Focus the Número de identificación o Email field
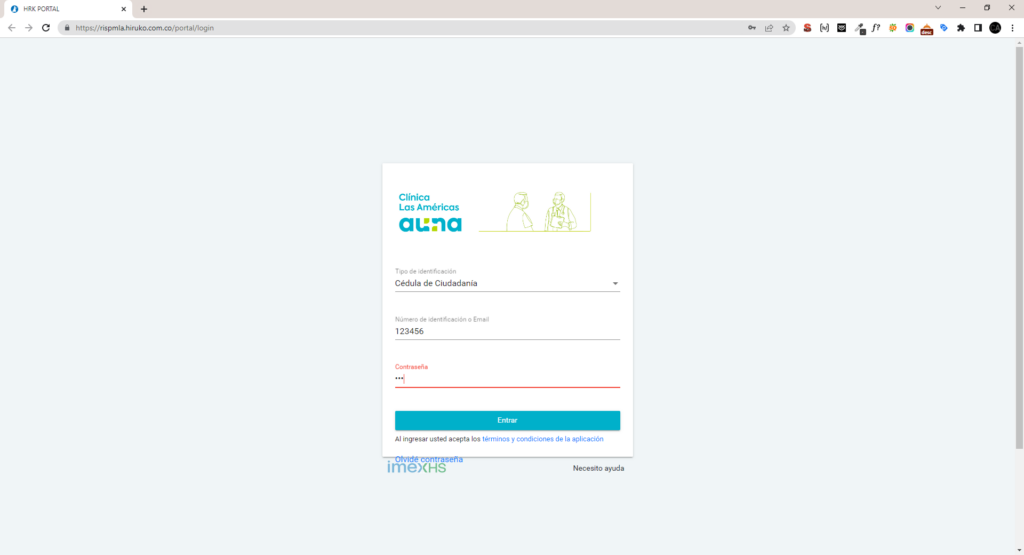Screen dimensions: 1024x555 point(507,331)
